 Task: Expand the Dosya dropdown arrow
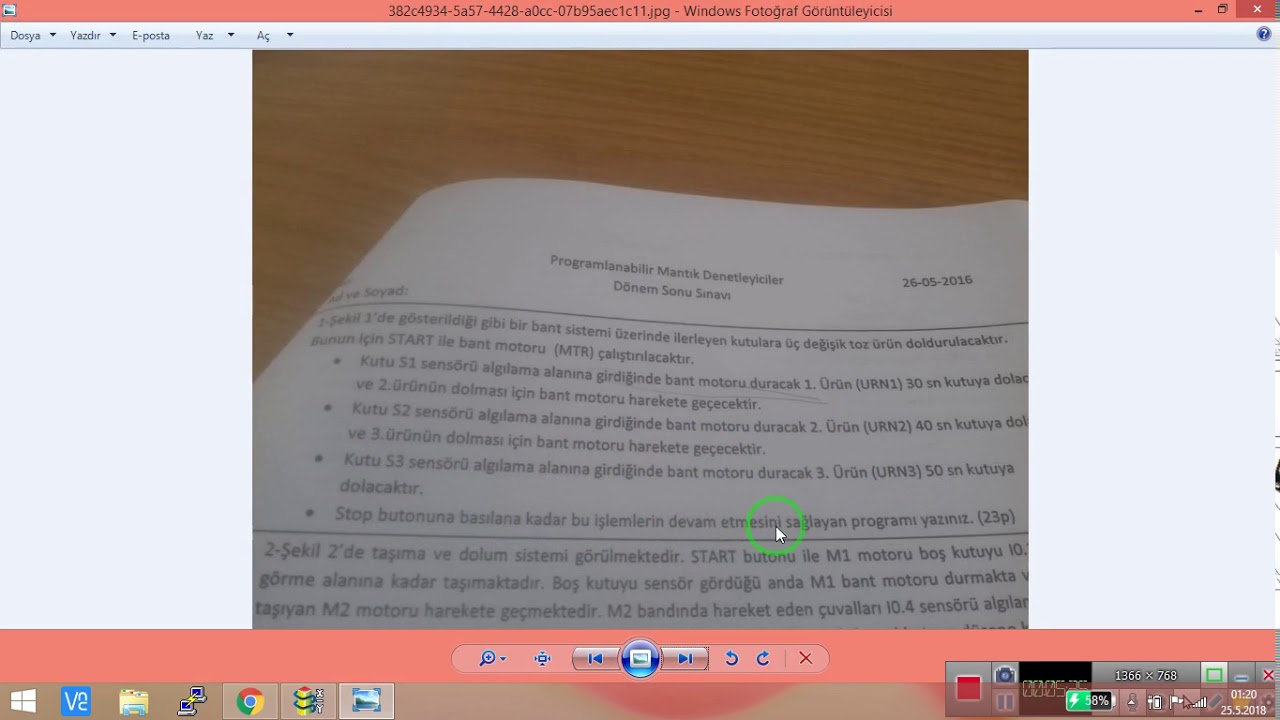point(53,35)
